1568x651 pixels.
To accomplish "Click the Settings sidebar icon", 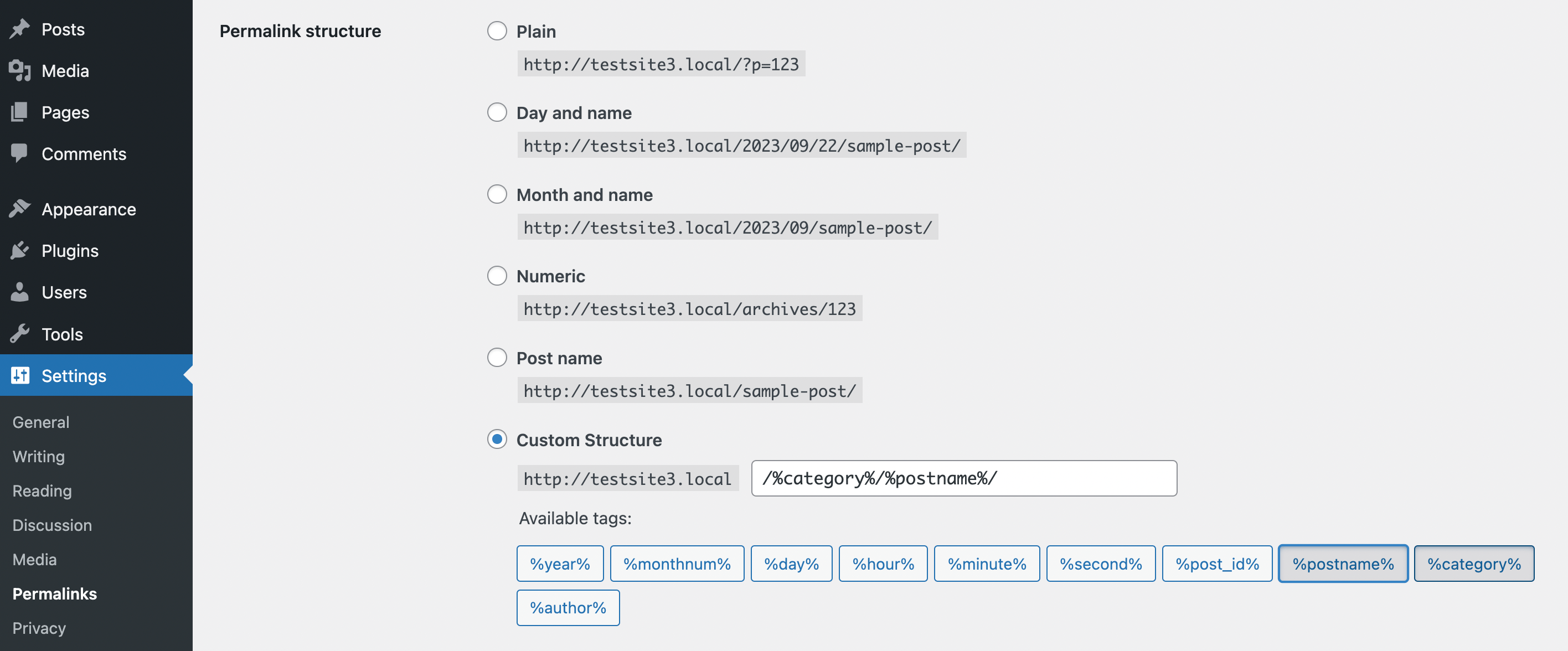I will [20, 375].
